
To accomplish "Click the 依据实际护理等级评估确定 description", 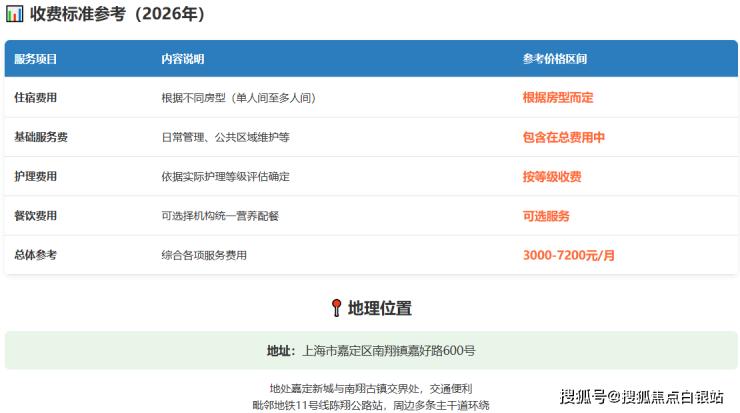I will coord(225,177).
